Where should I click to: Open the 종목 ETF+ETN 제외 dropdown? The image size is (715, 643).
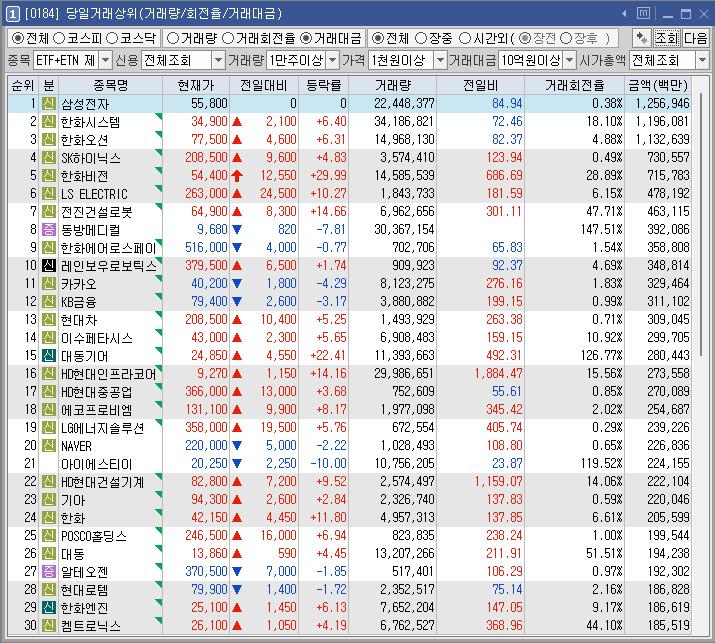tap(105, 60)
